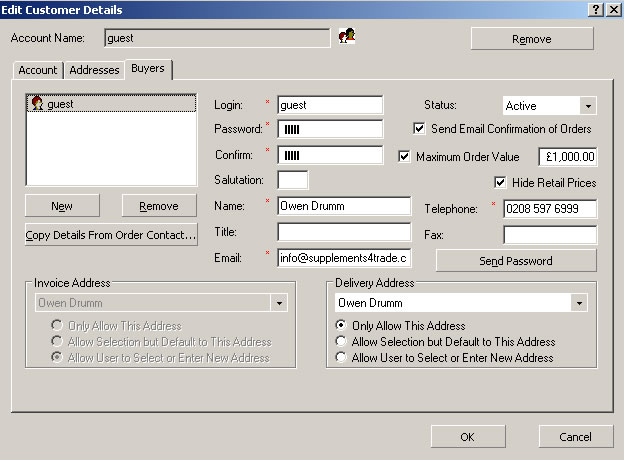This screenshot has height=460, width=624.
Task: Switch to the Account tab
Action: (x=38, y=70)
